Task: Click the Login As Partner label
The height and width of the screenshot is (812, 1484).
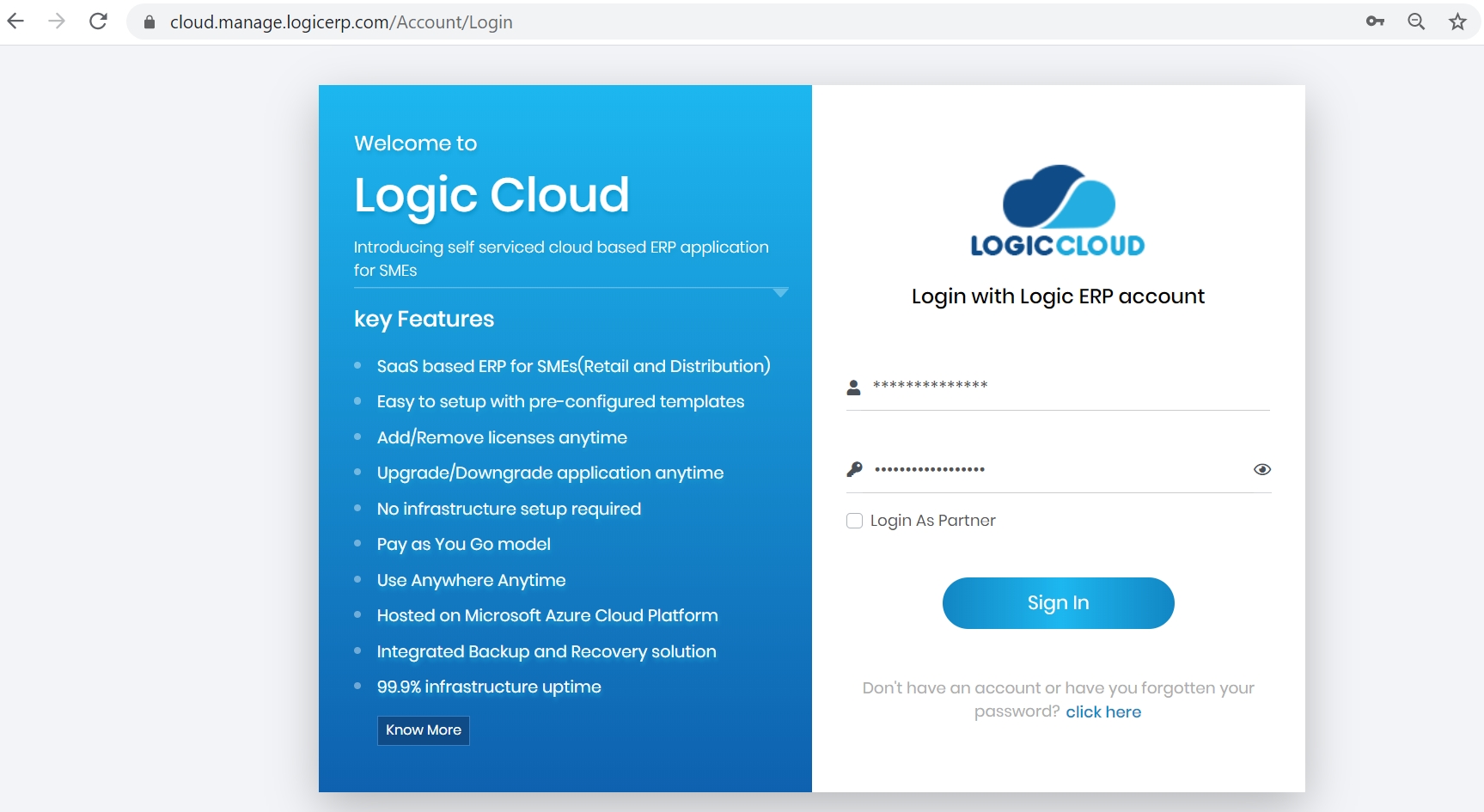Action: (x=932, y=521)
